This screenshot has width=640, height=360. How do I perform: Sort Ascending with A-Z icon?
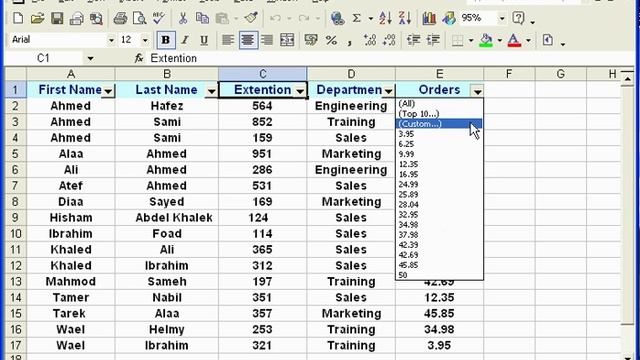[x=384, y=18]
